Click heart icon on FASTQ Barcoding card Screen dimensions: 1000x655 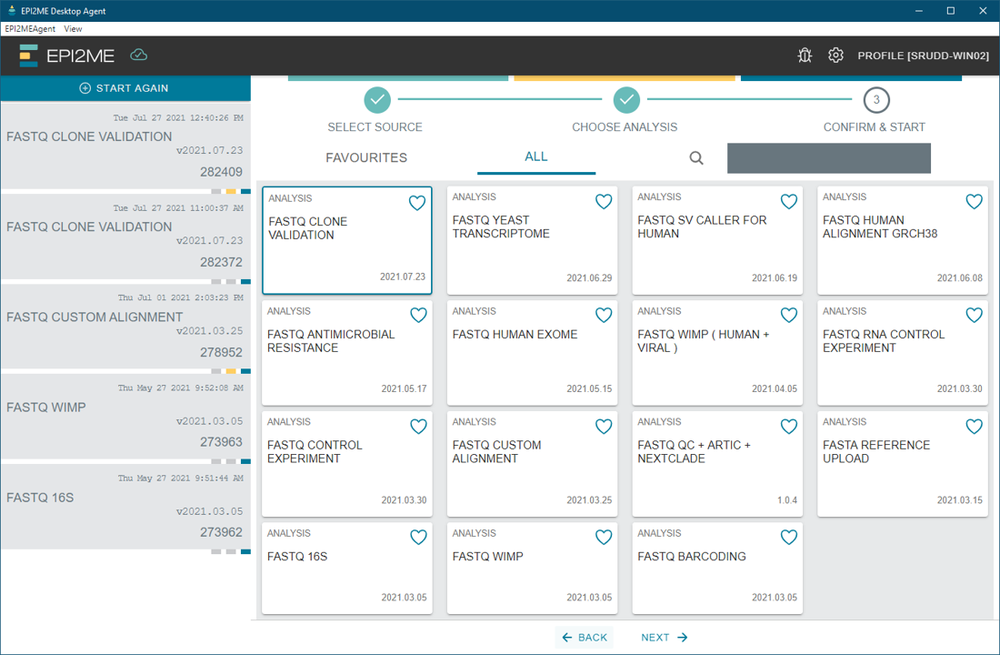click(x=789, y=537)
